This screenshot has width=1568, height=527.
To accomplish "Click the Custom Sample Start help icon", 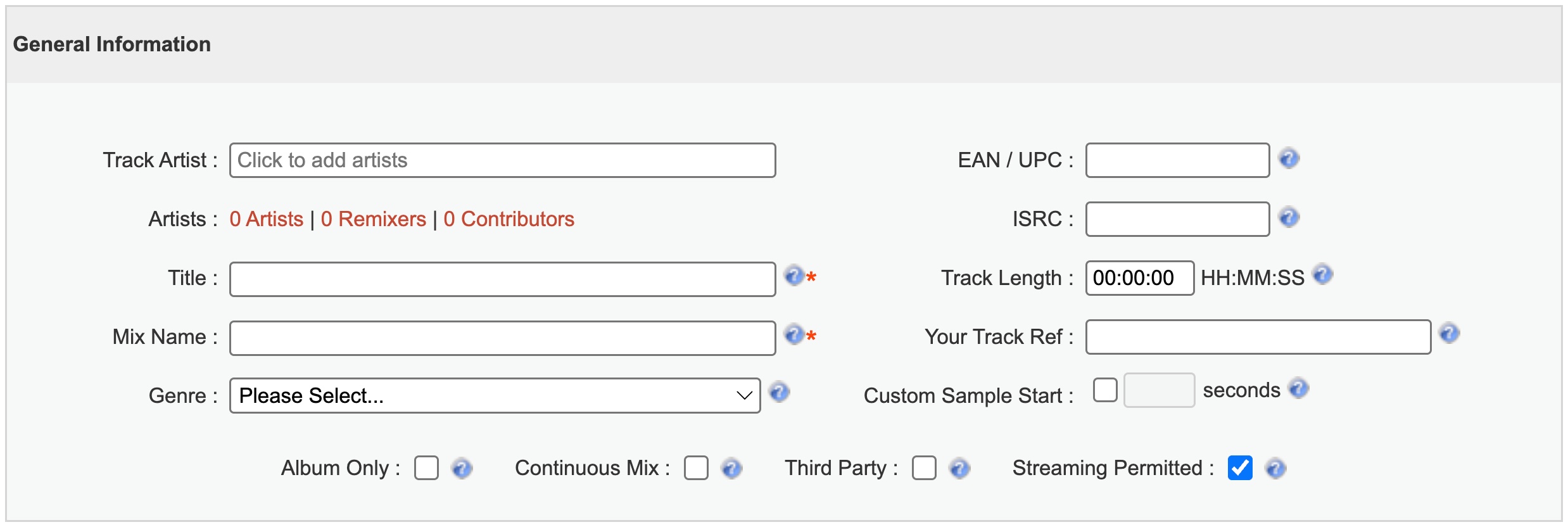I will point(1298,388).
